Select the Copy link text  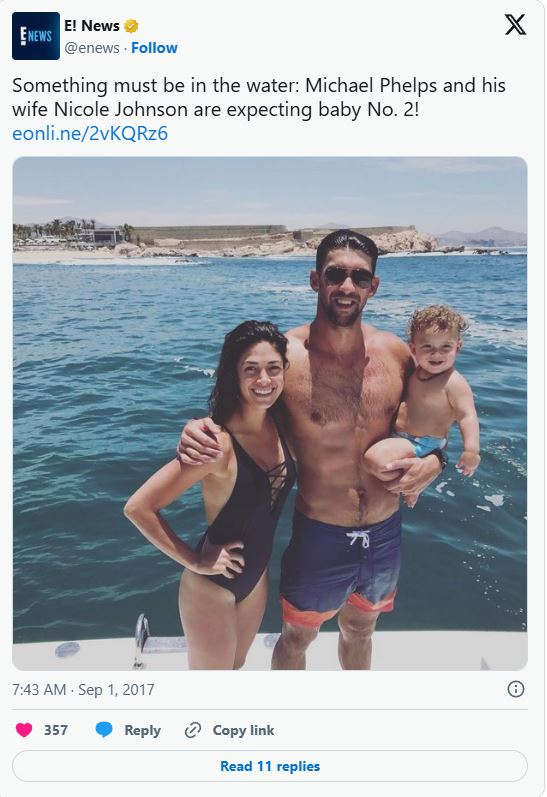[x=243, y=730]
